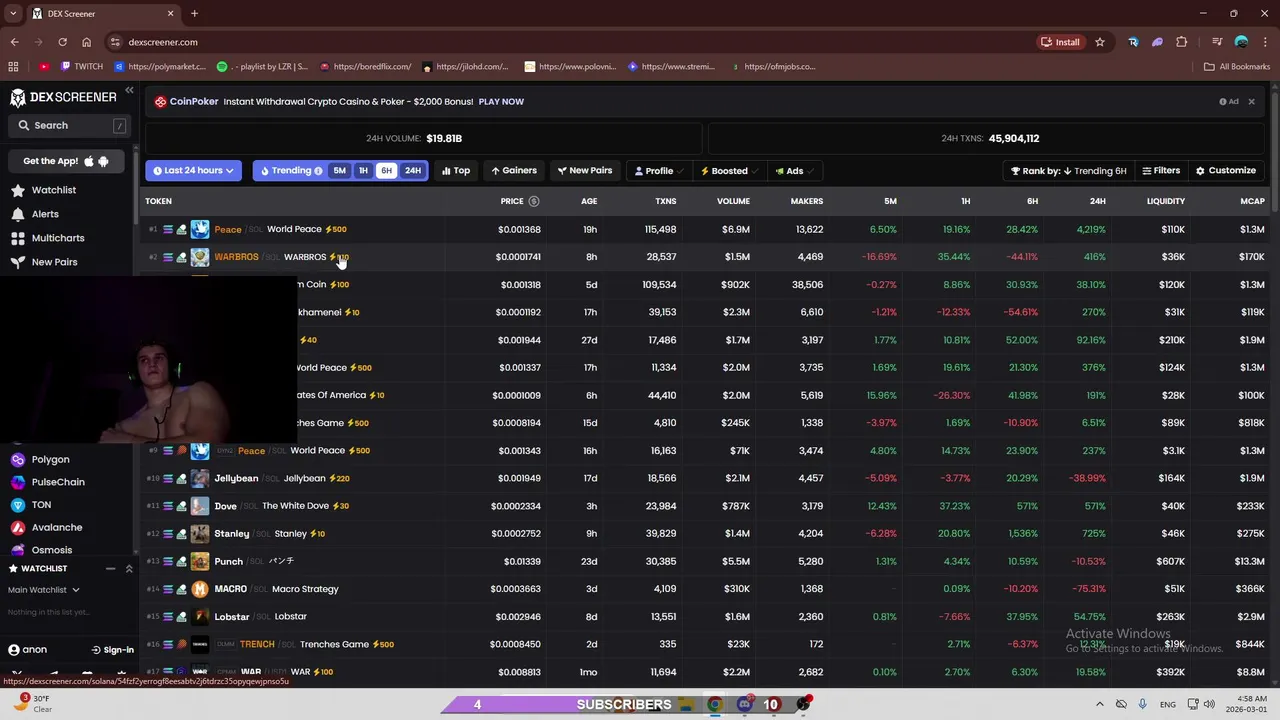
Task: Select the Avalanche chain icon
Action: point(18,528)
